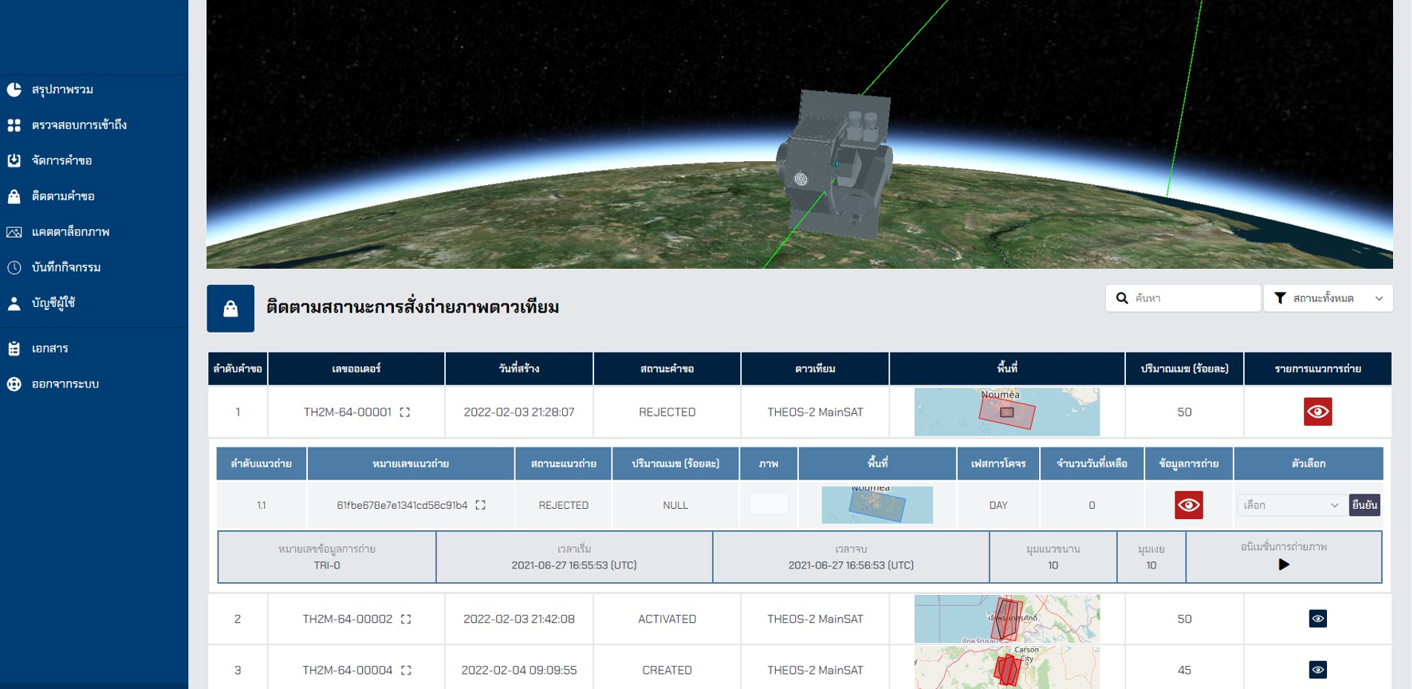This screenshot has width=1412, height=689.
Task: Play the capture animation for frame TRI-0
Action: [1284, 564]
